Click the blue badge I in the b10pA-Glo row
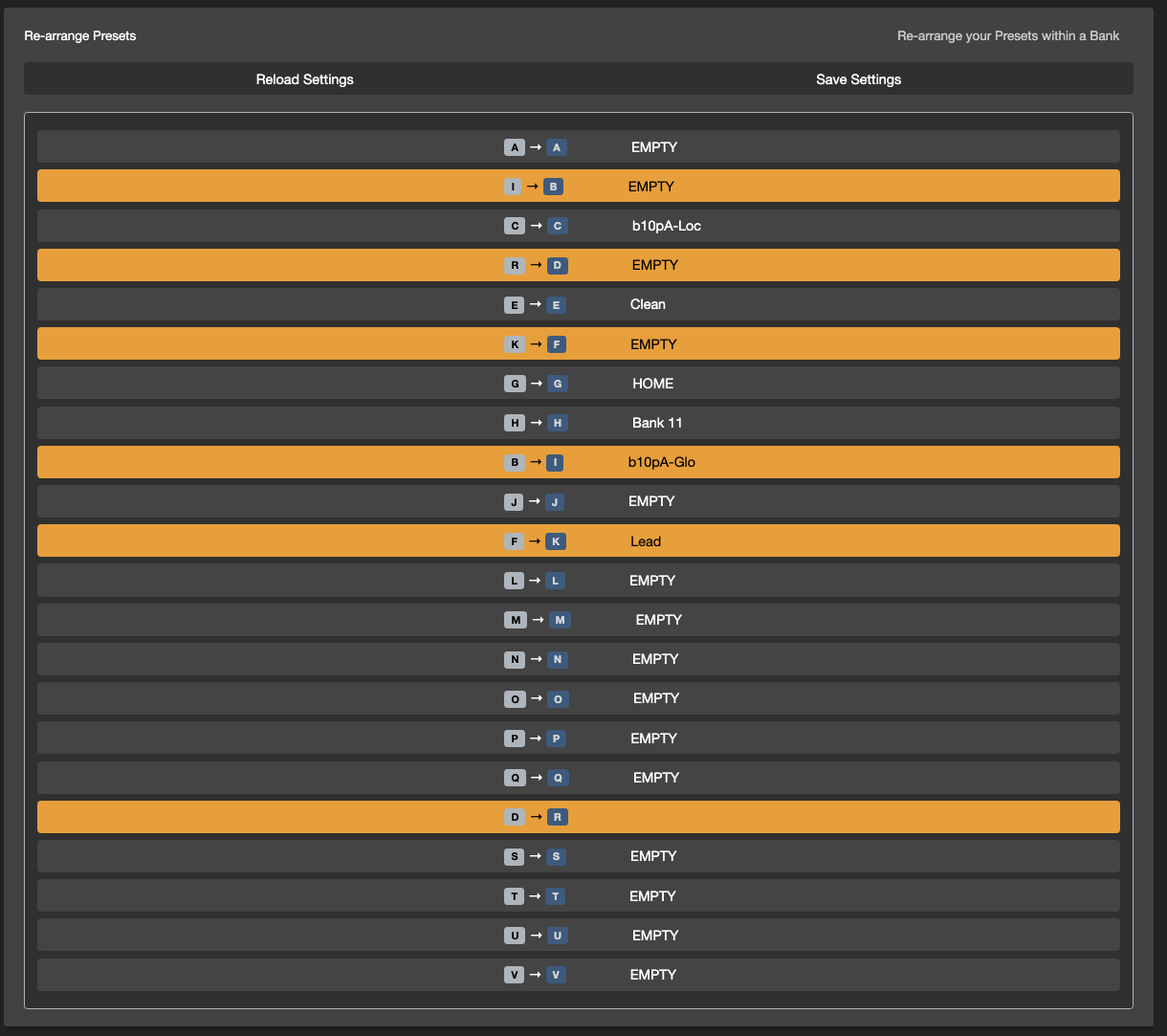1167x1036 pixels. click(x=553, y=463)
